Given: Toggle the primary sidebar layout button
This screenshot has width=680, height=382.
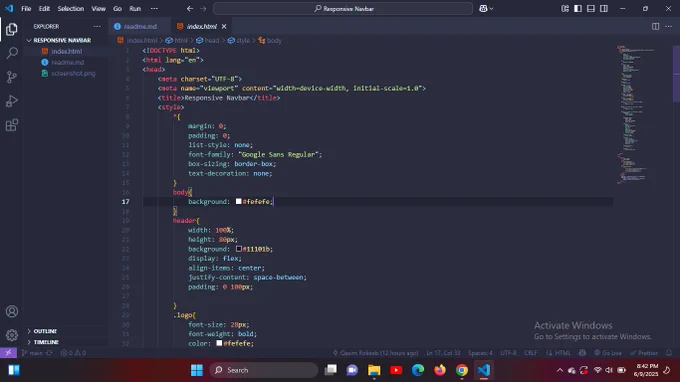Looking at the screenshot, I should 578,9.
